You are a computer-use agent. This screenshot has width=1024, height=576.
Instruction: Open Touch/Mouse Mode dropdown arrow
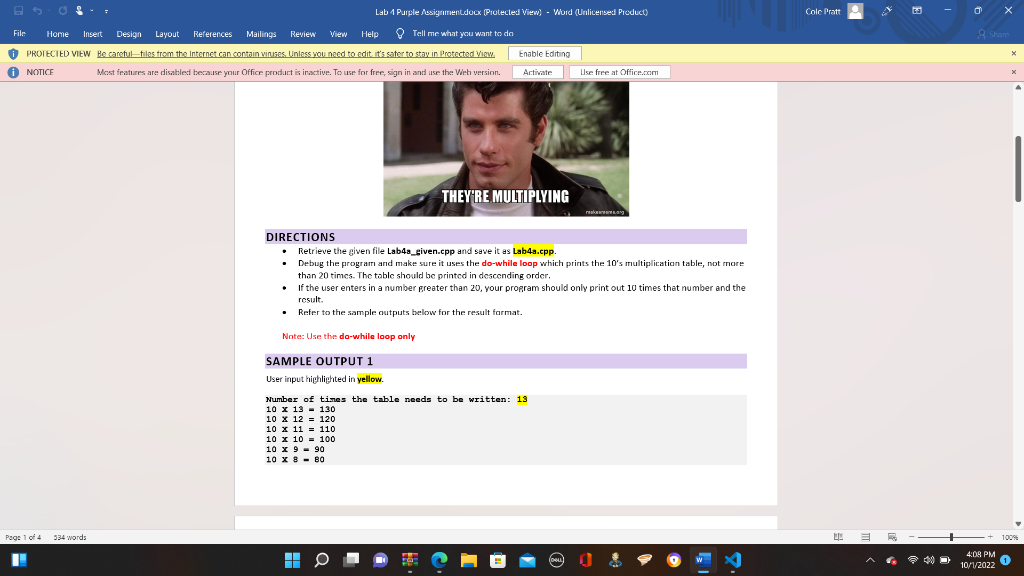coord(92,11)
